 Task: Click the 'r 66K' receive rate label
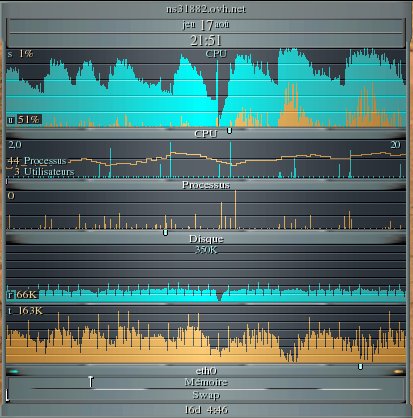(23, 294)
